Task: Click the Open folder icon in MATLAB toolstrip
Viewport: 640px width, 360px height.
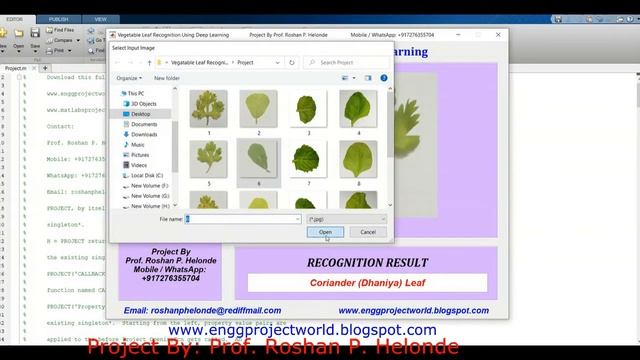Action: coord(19,33)
